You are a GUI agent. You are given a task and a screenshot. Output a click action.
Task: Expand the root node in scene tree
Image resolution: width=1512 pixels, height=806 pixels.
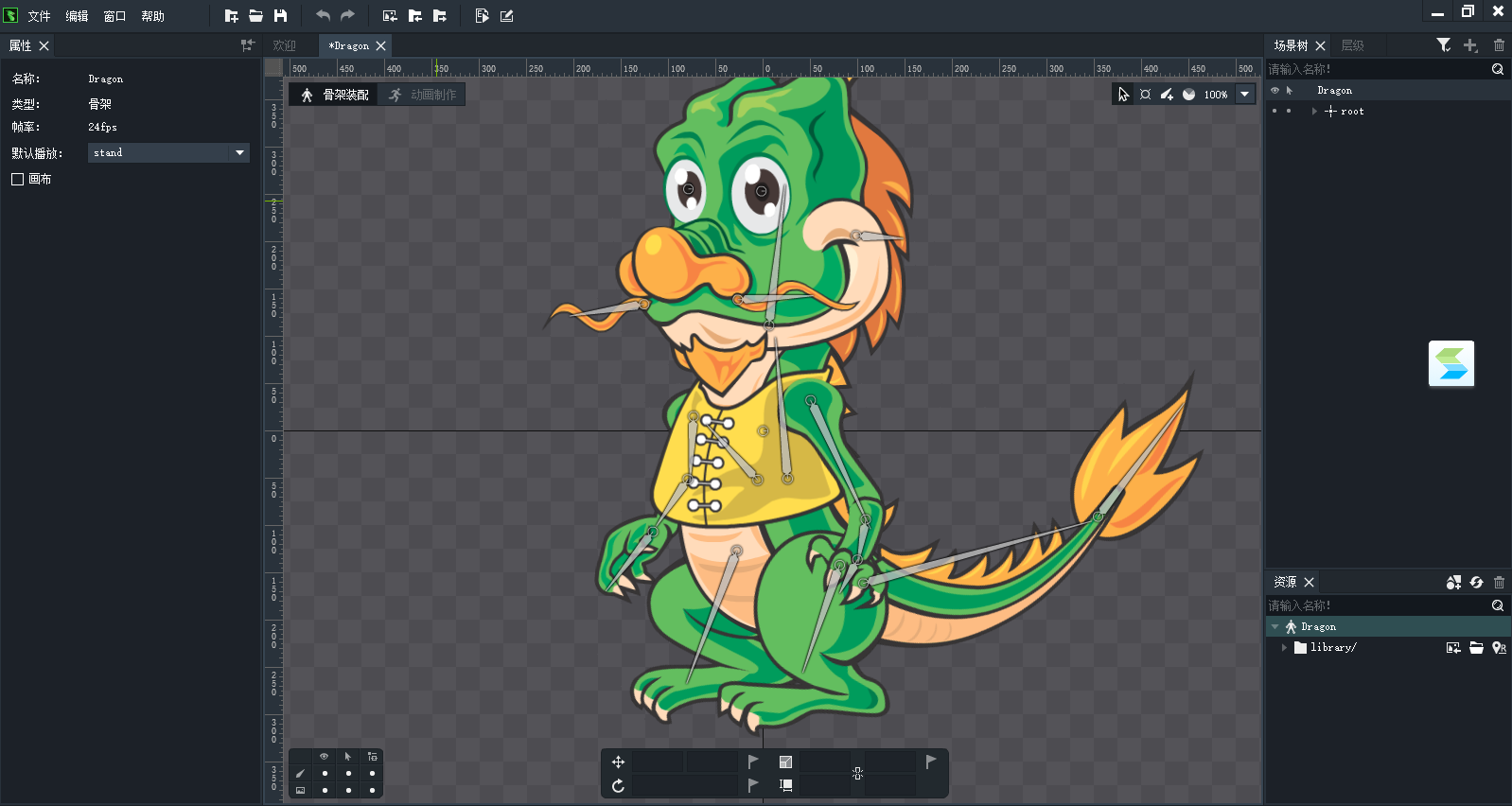click(1314, 112)
